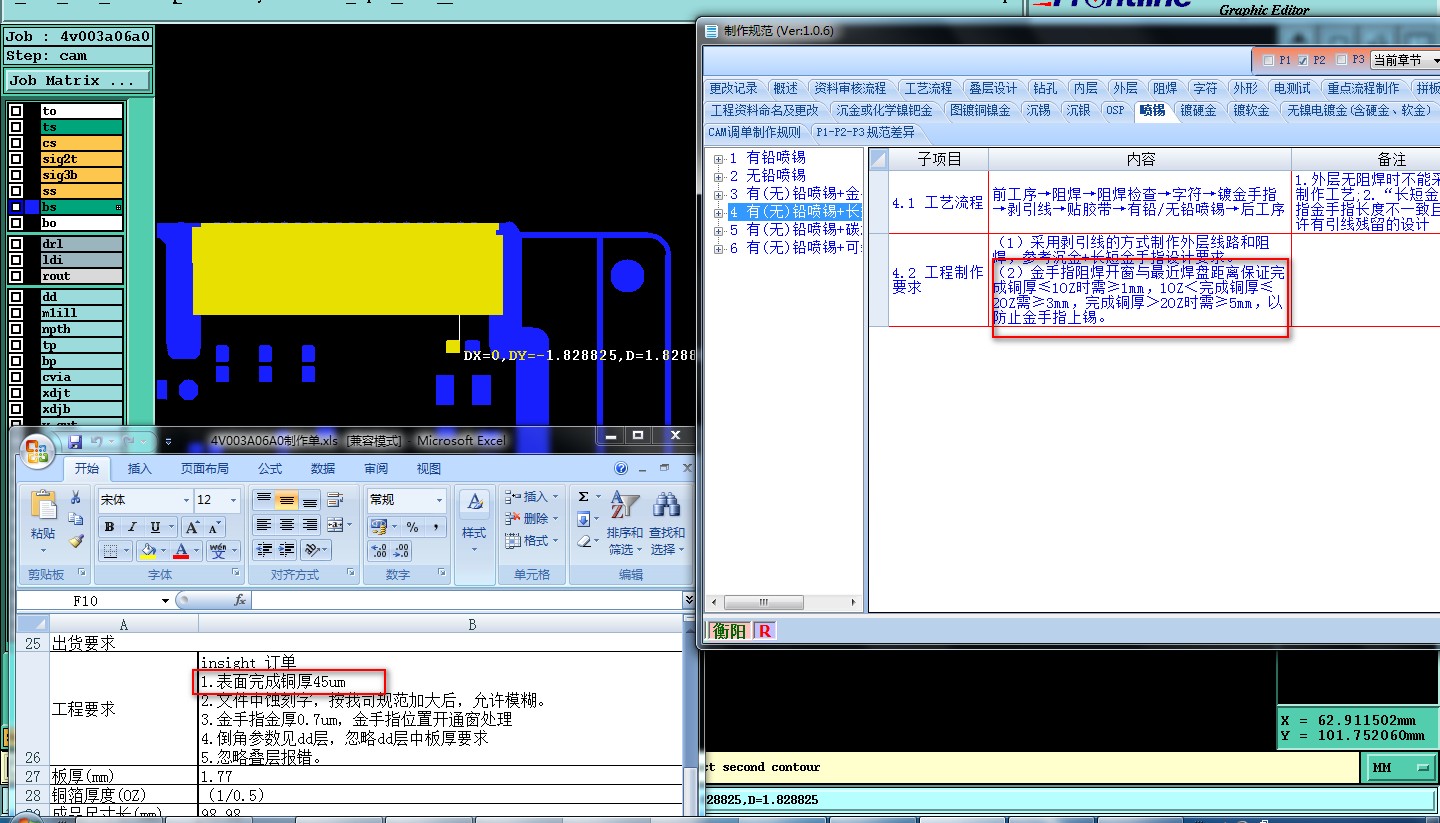Click the Wrap Text icon
This screenshot has height=823, width=1440.
coord(336,500)
